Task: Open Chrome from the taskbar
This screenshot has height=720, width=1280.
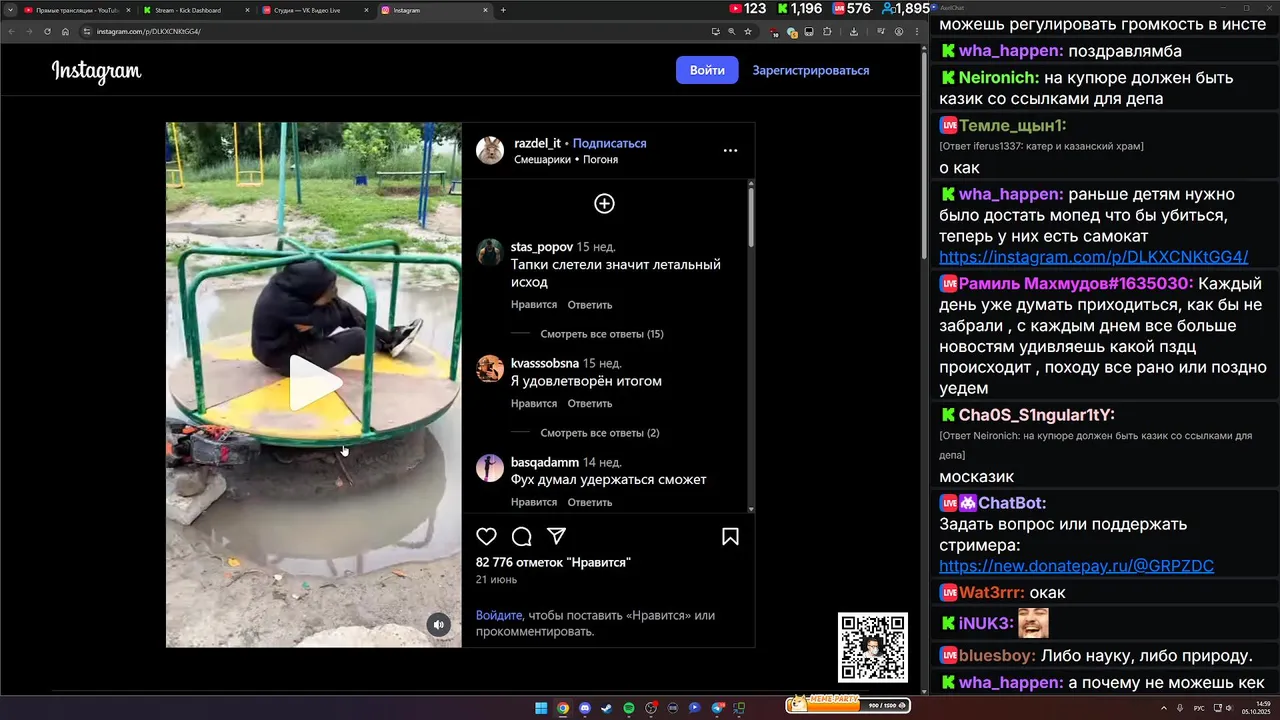Action: coord(563,708)
